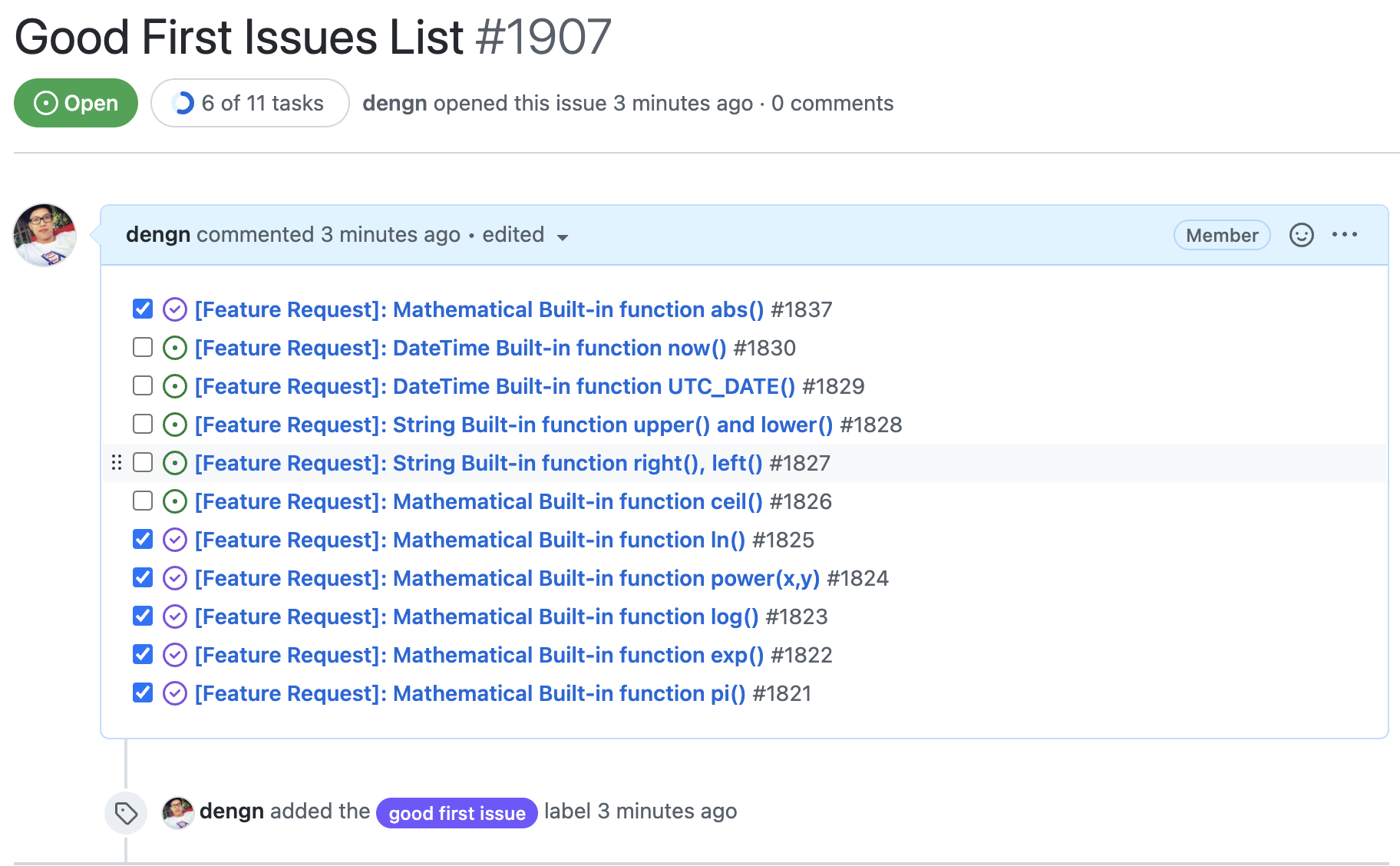The image size is (1400, 866).
Task: Click the closed-issue icon beside pi() #1821
Action: pos(175,693)
